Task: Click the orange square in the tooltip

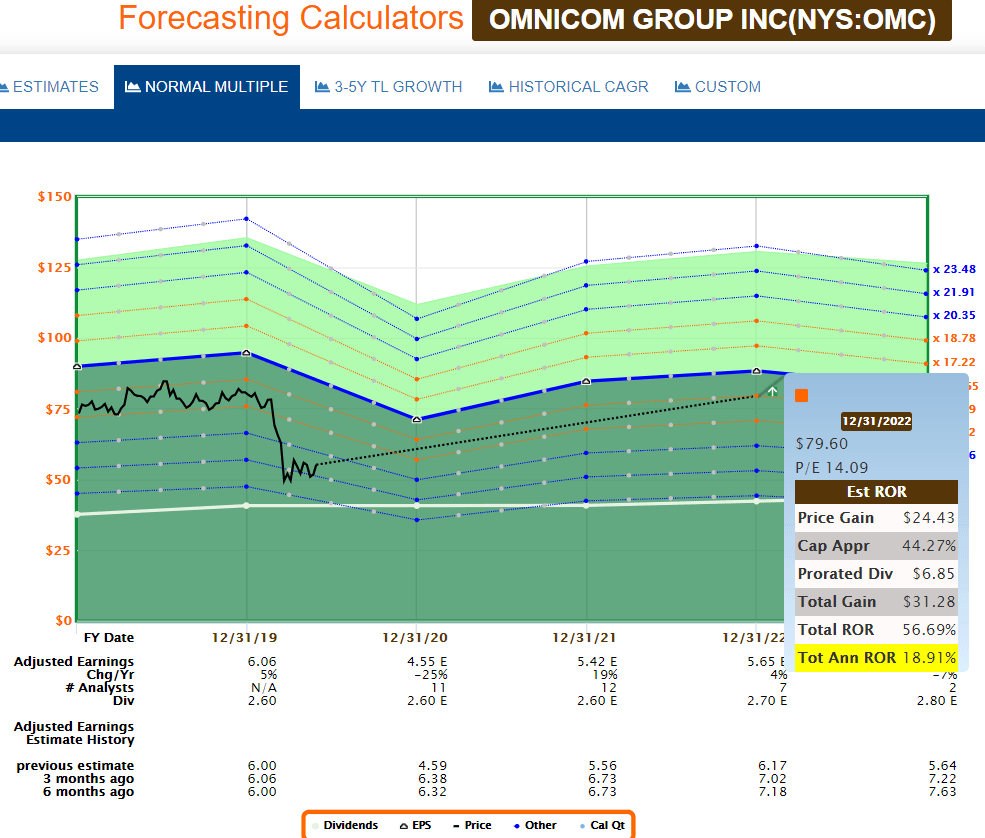Action: point(802,395)
